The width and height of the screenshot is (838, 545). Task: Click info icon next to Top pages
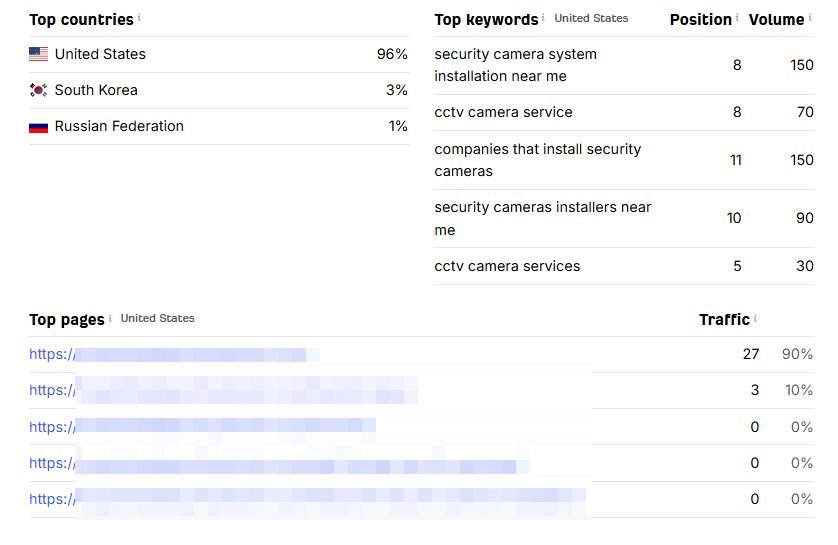pyautogui.click(x=110, y=318)
